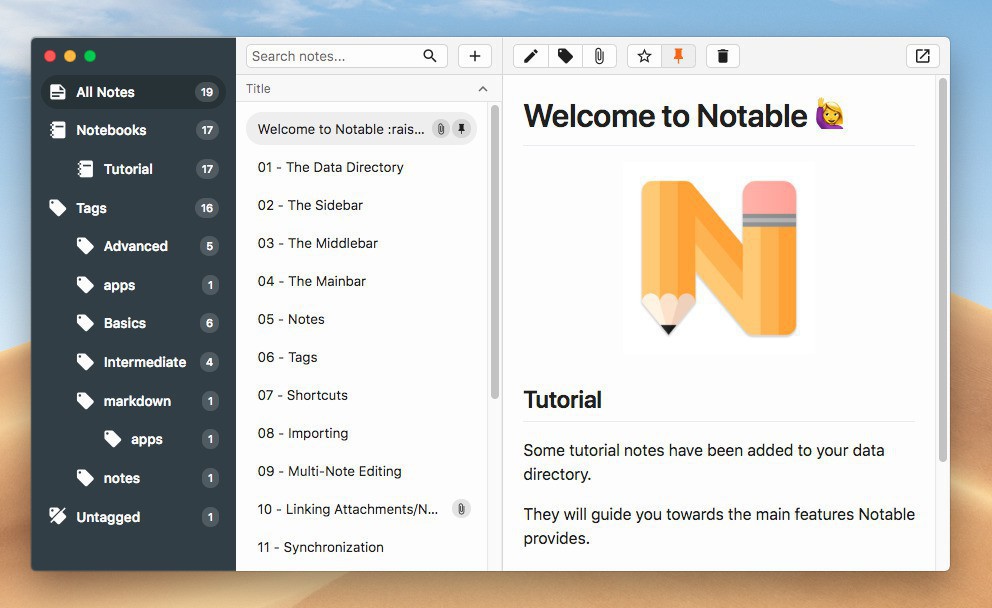
Task: Collapse the Notebooks section in sidebar
Action: tap(111, 130)
